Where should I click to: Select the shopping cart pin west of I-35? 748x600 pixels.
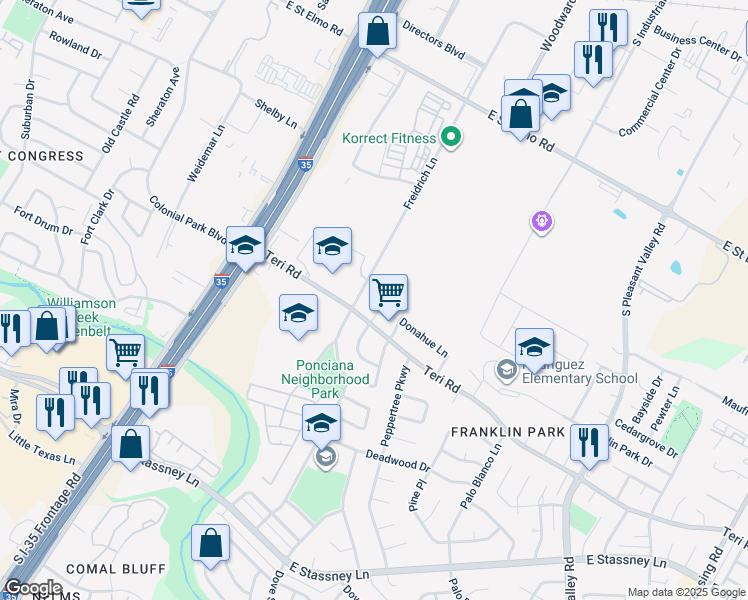point(125,352)
